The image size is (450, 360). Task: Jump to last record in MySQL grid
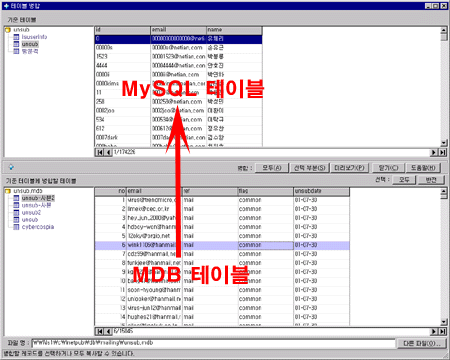point(442,152)
